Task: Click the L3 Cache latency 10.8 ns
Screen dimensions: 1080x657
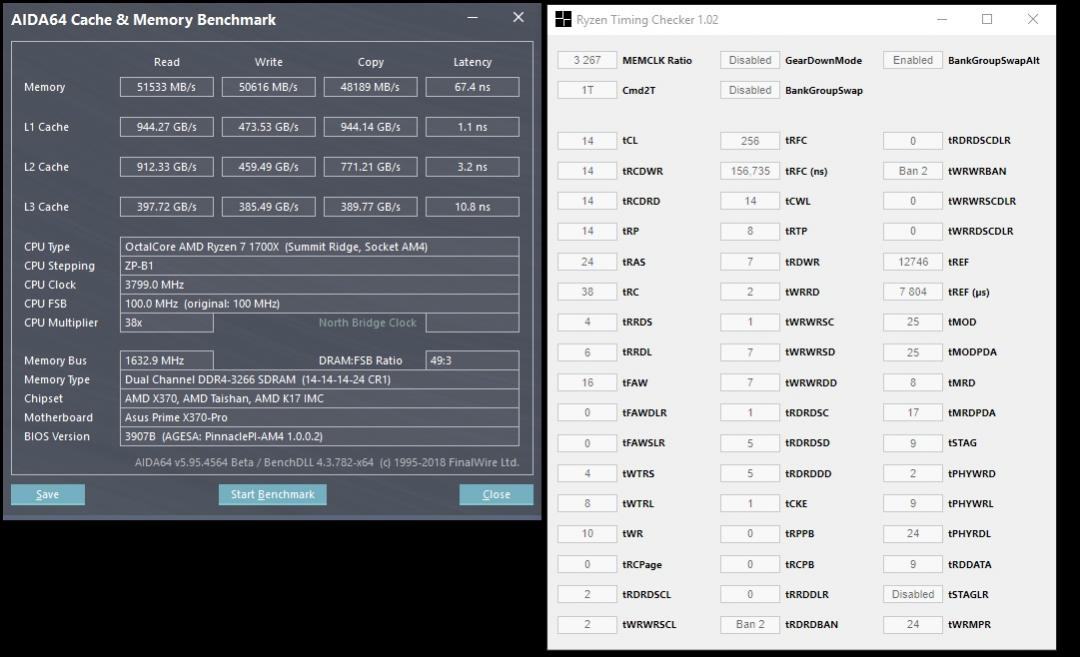Action: tap(472, 207)
